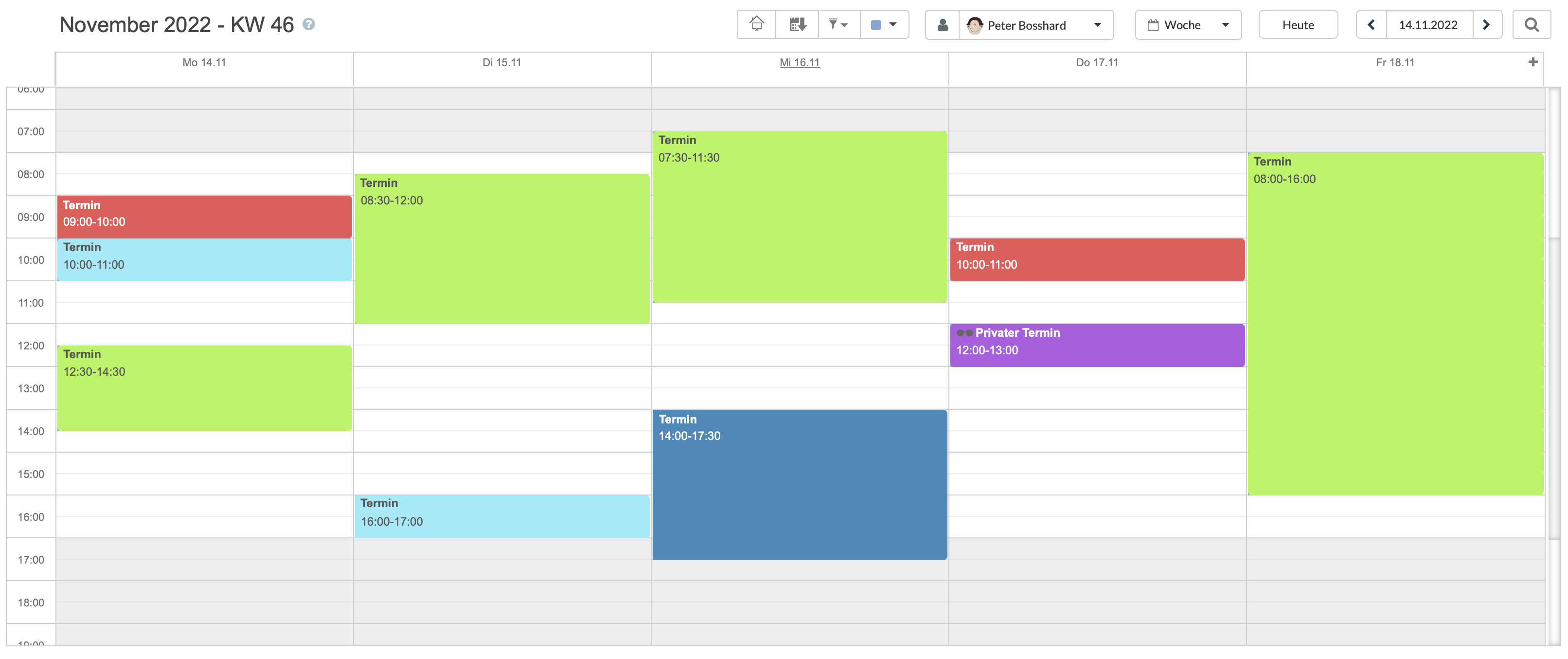Click the home screen icon in the toolbar

[x=757, y=24]
